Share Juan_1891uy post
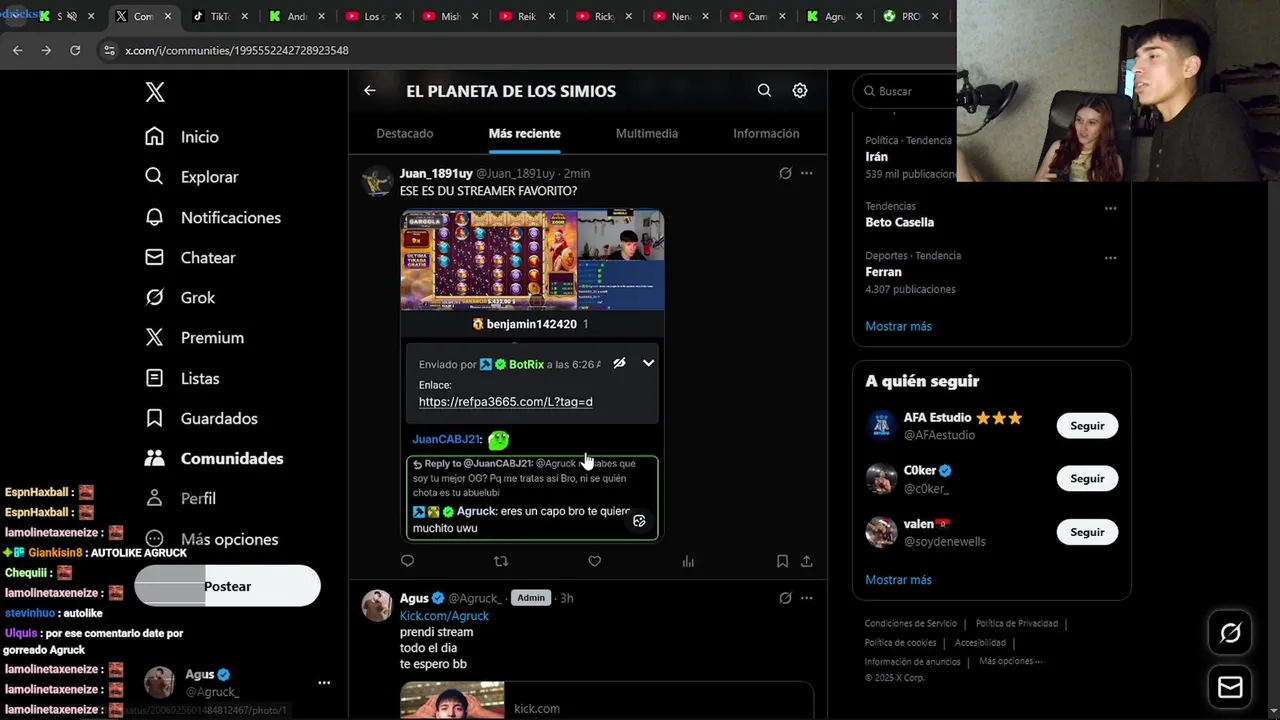1280x720 pixels. (807, 561)
